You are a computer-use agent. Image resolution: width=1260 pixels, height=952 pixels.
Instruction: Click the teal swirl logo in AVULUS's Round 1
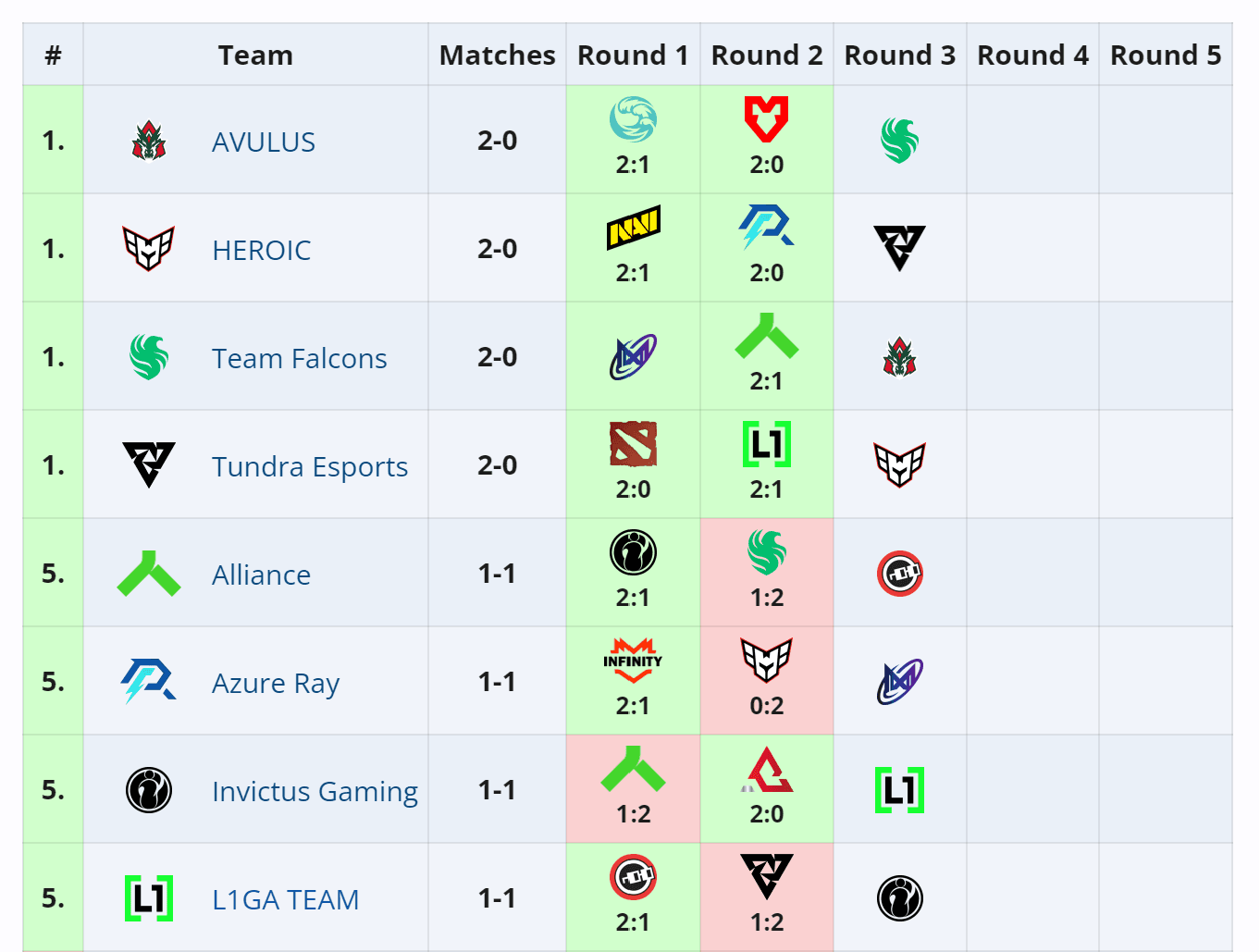(633, 118)
